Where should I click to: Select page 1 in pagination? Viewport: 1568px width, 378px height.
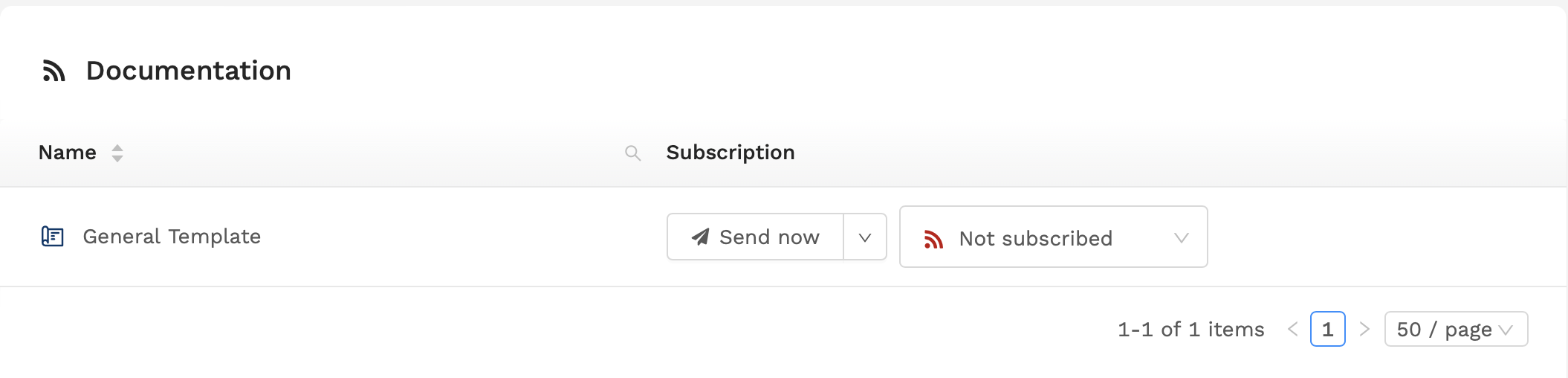[1328, 329]
